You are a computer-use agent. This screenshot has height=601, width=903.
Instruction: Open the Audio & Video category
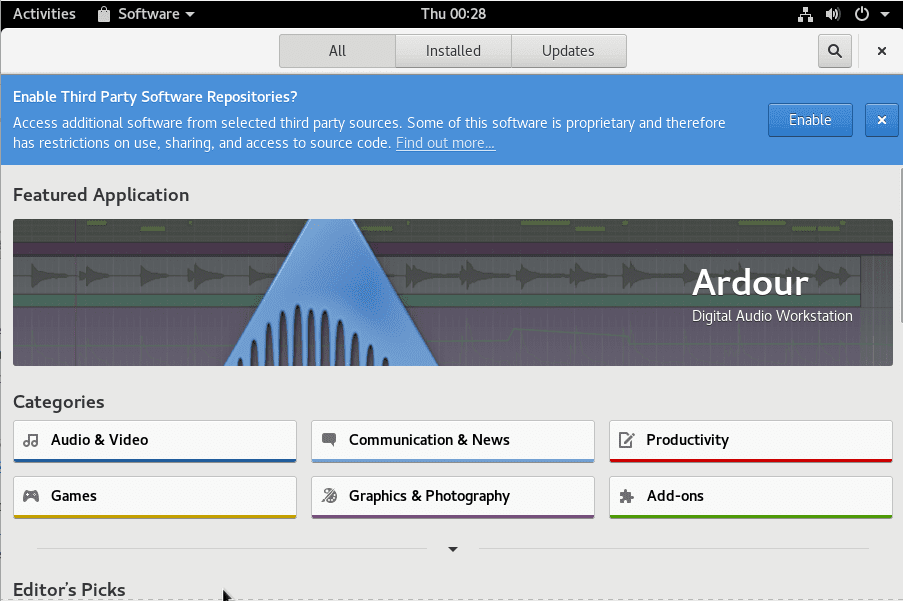tap(155, 442)
